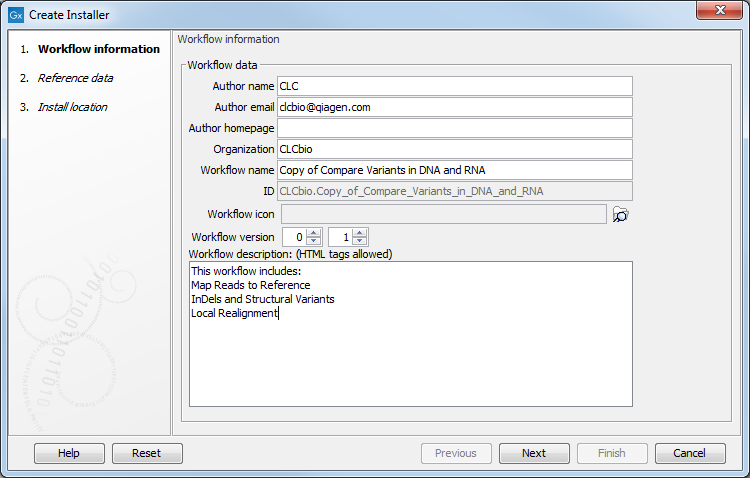Image resolution: width=750 pixels, height=478 pixels.
Task: Edit the Workflow name field
Action: pyautogui.click(x=454, y=170)
